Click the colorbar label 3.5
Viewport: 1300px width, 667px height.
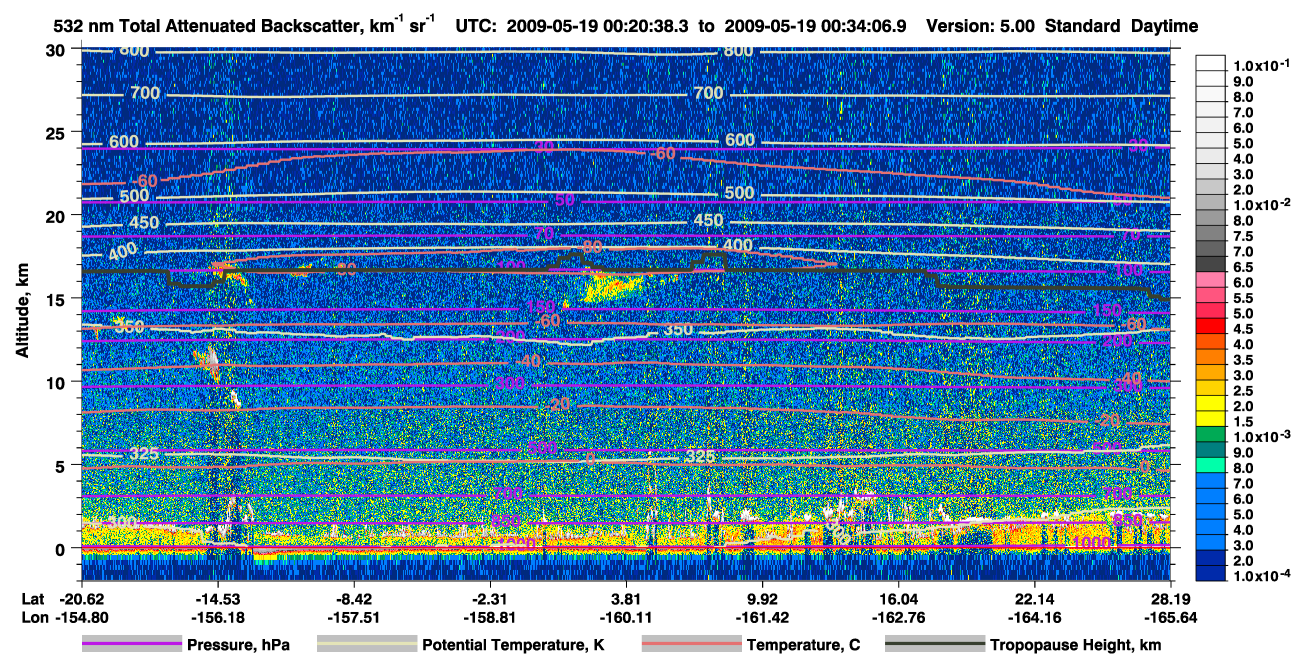[1242, 360]
